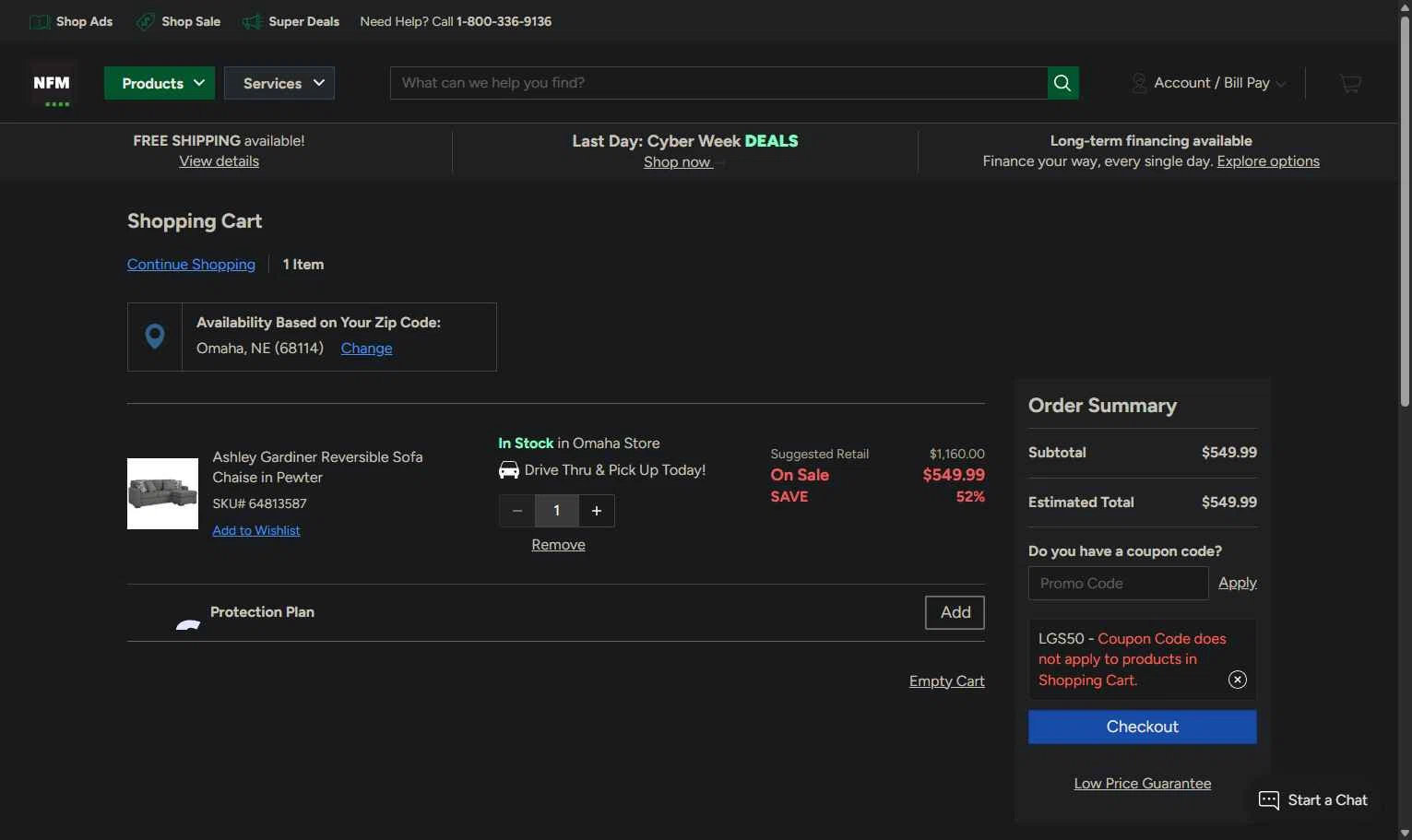Expand the Services dropdown menu

pyautogui.click(x=279, y=83)
